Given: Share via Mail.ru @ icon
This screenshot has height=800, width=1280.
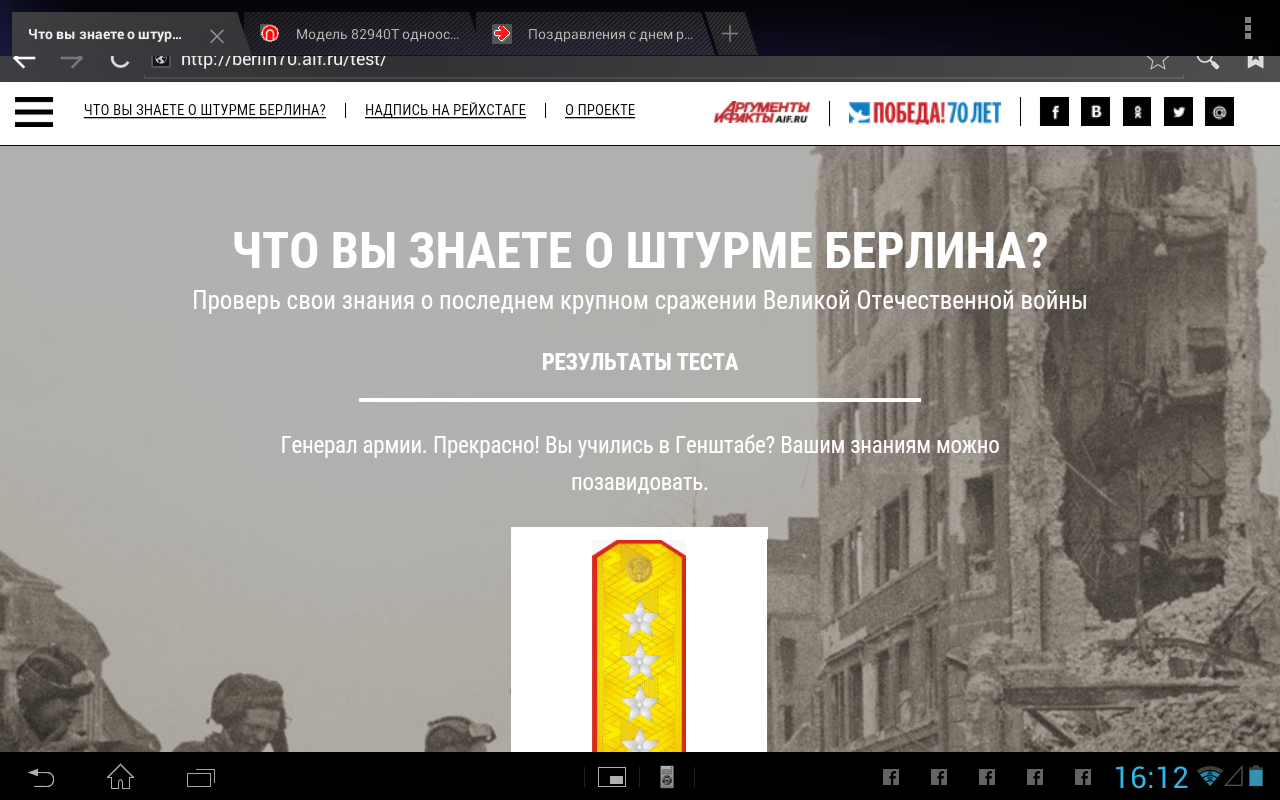Looking at the screenshot, I should click(1219, 111).
